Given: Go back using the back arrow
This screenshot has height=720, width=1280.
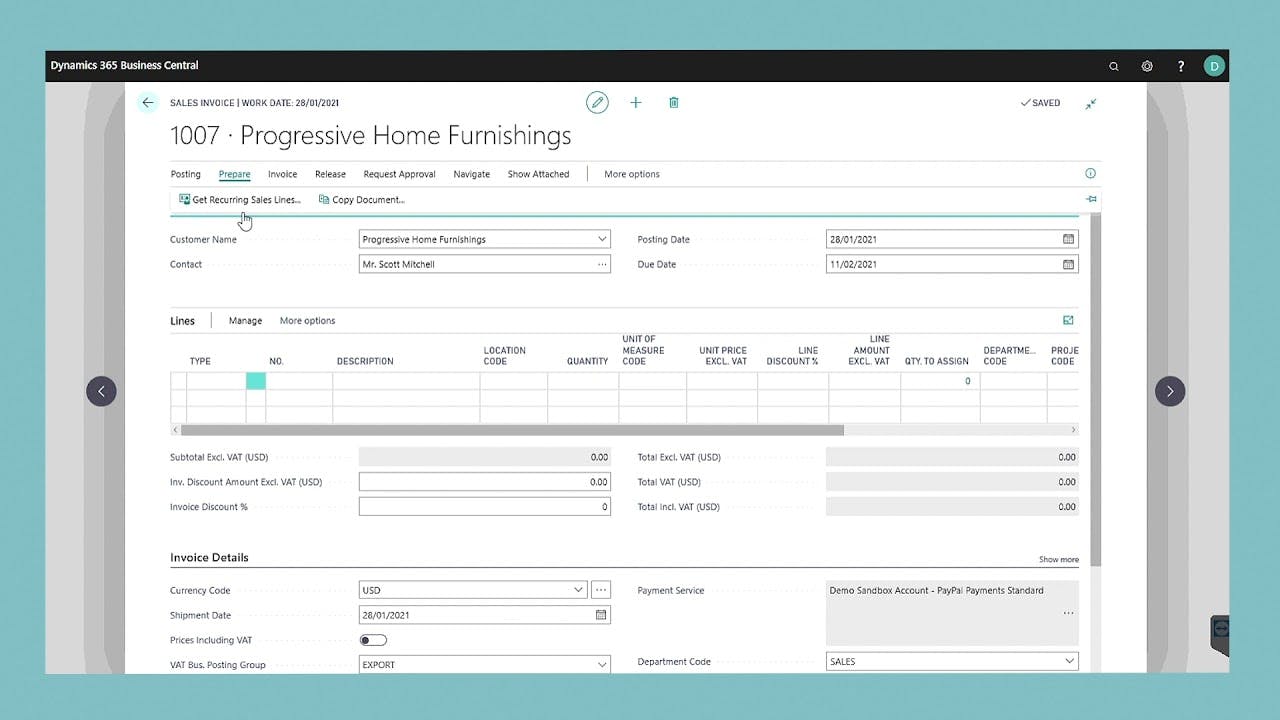Looking at the screenshot, I should pyautogui.click(x=147, y=102).
